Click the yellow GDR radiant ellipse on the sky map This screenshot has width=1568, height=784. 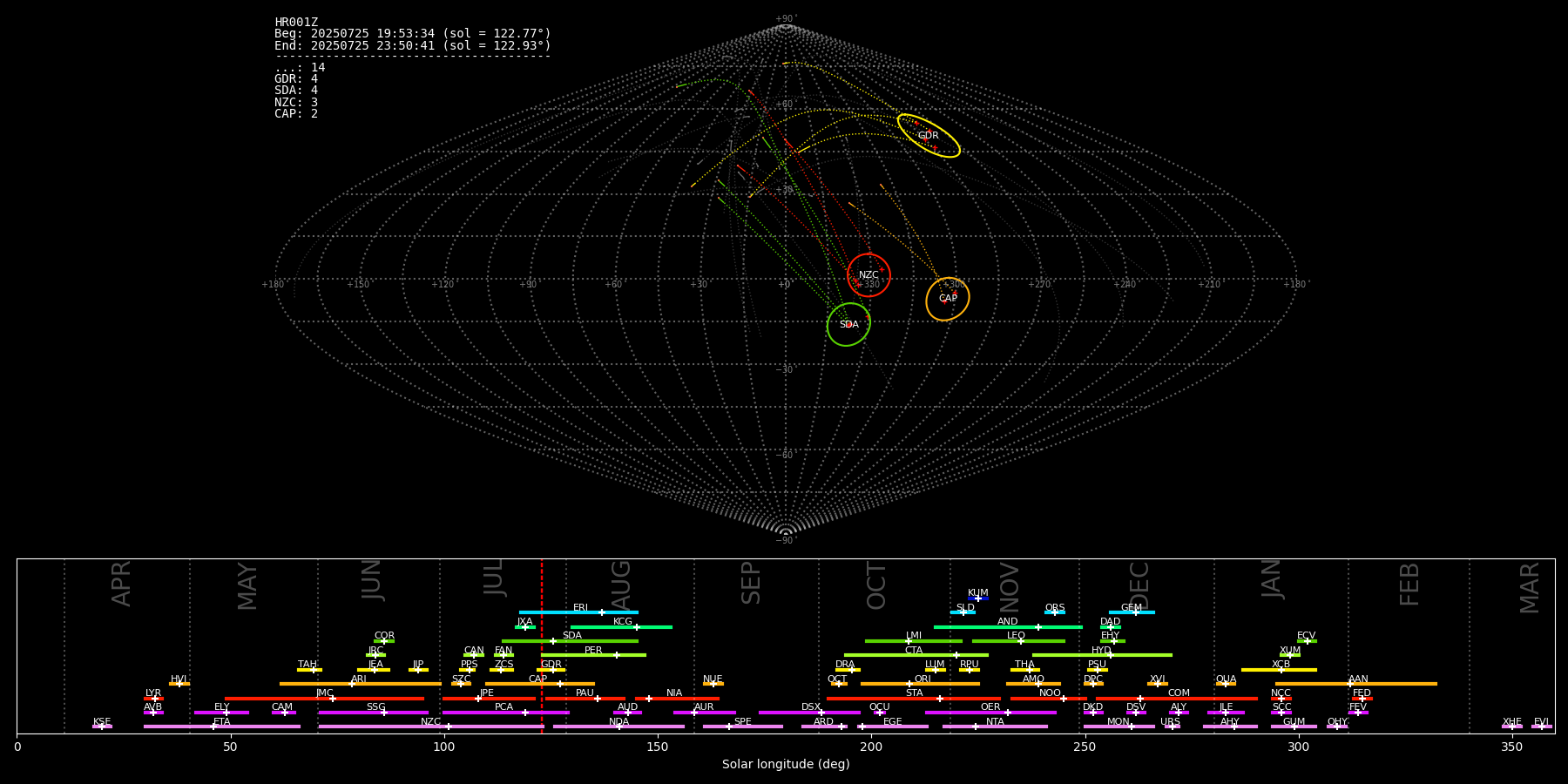pyautogui.click(x=929, y=135)
